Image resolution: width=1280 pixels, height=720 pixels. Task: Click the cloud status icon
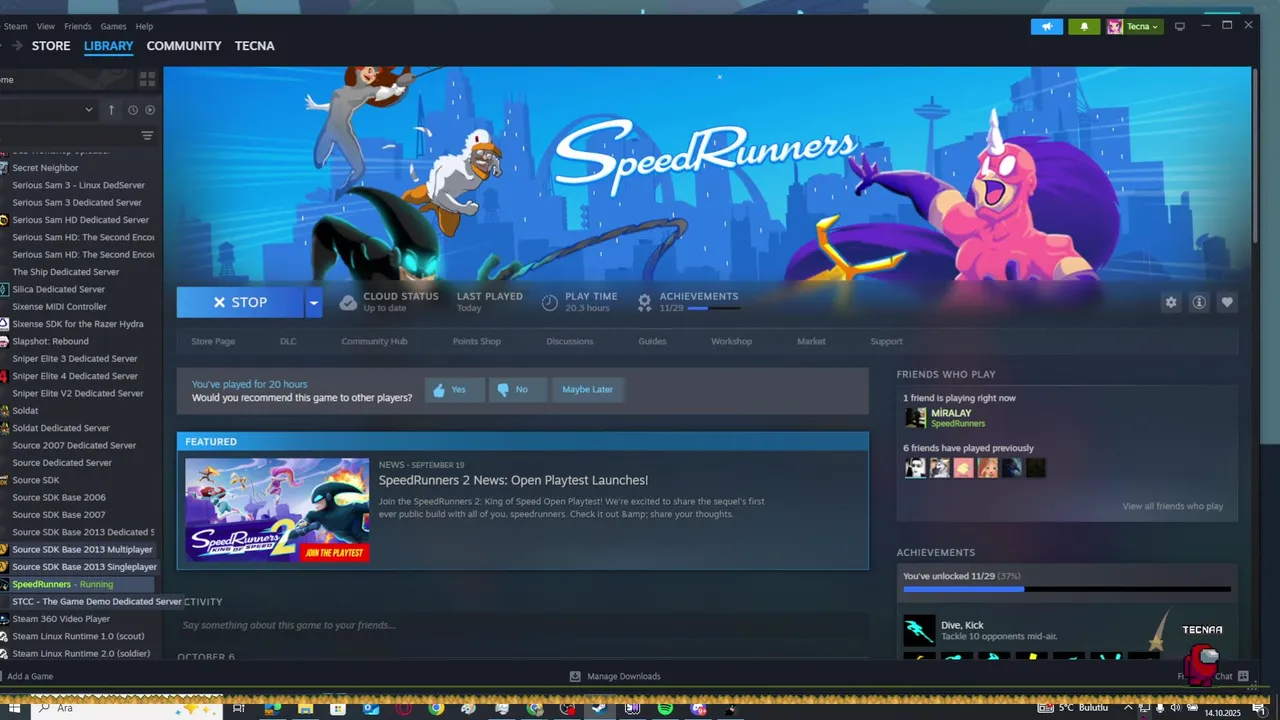[x=347, y=302]
